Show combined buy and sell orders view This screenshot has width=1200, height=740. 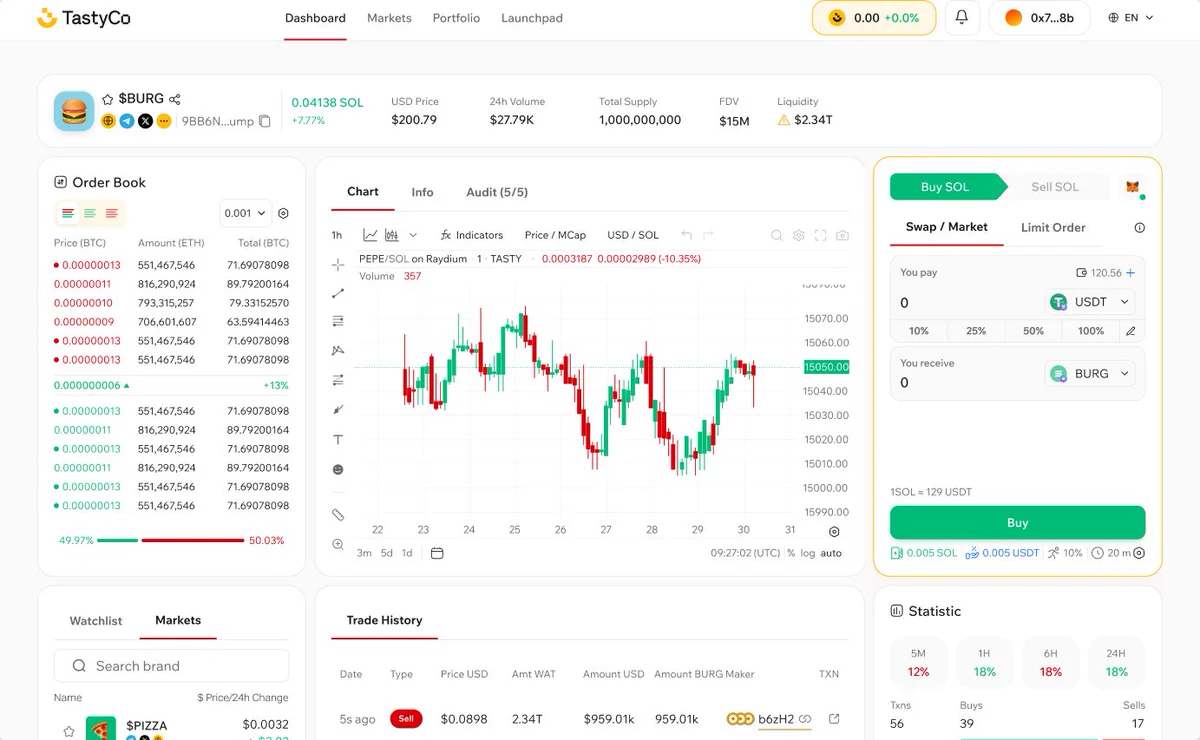point(68,213)
